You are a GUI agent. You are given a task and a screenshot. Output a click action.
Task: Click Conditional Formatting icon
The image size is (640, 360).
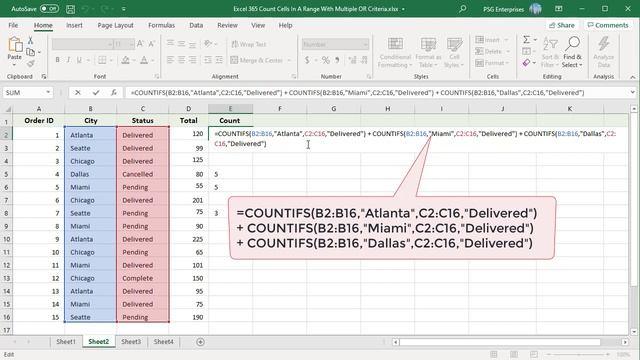coord(395,52)
